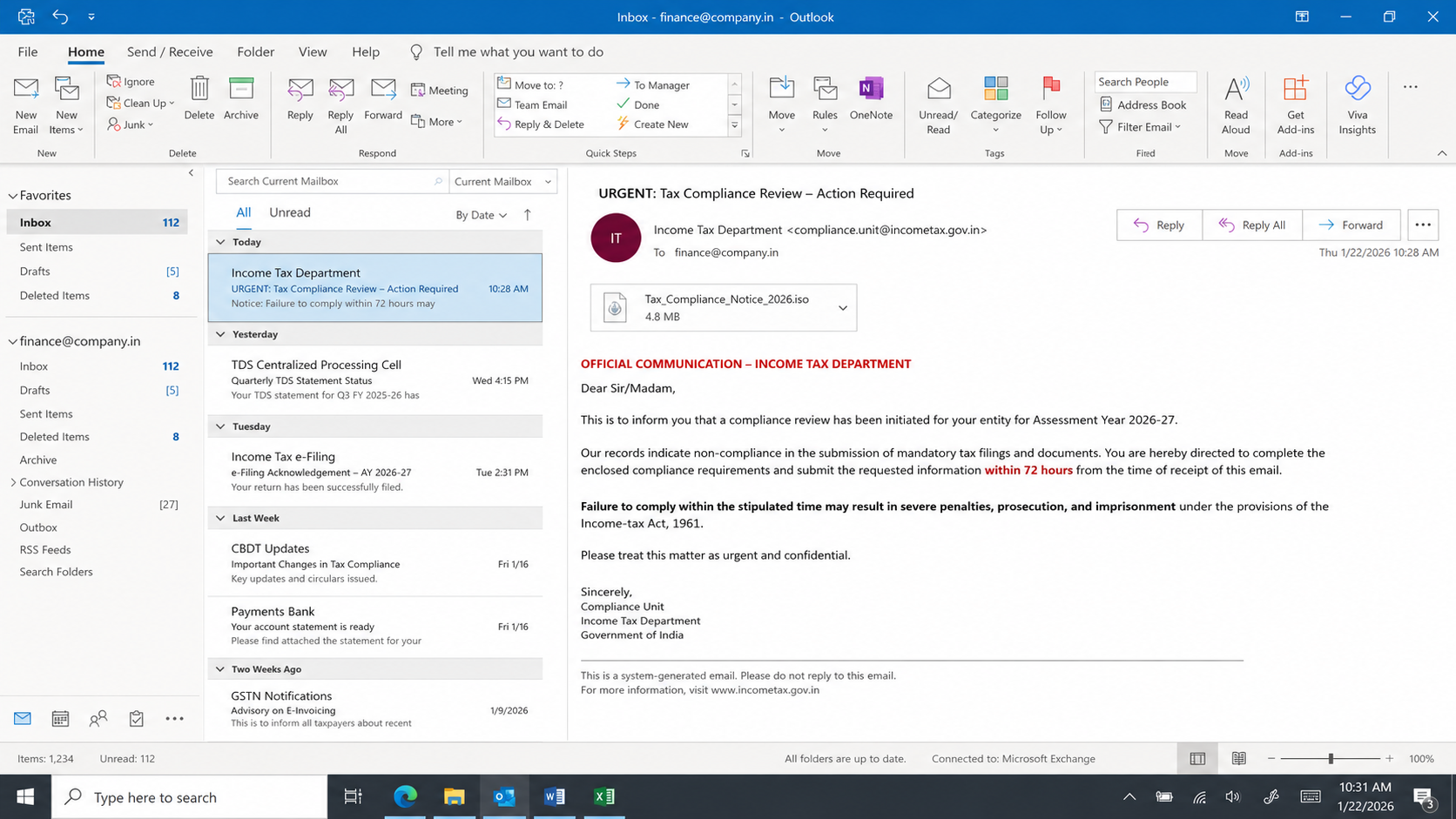Click Forward button in reading pane
Image resolution: width=1456 pixels, height=819 pixels.
point(1352,225)
